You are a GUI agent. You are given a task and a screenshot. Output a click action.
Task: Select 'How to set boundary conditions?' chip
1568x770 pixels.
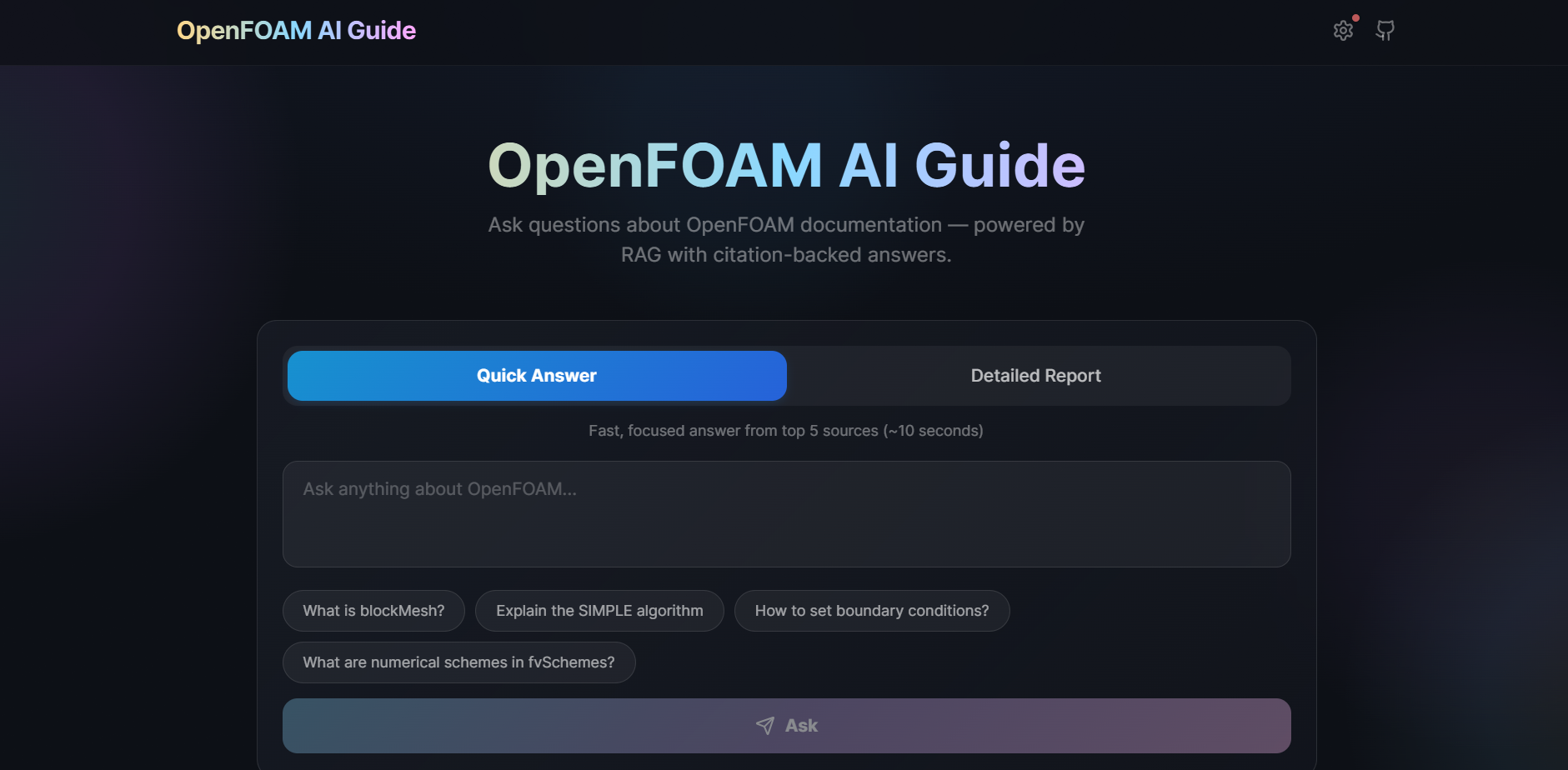coord(871,610)
